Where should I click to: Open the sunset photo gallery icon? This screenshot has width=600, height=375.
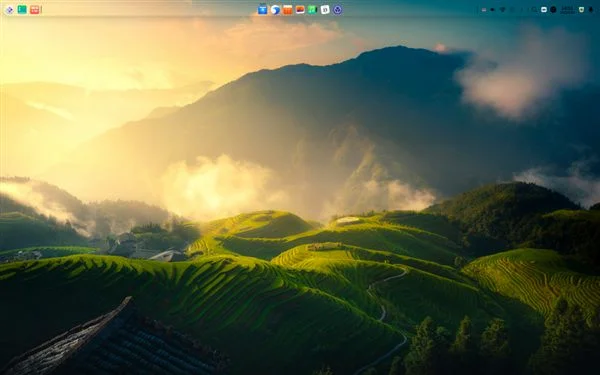pyautogui.click(x=300, y=10)
